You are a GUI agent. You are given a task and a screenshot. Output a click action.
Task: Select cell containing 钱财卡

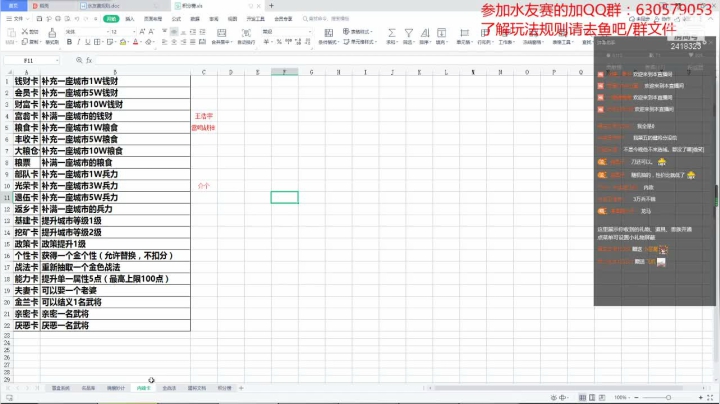[x=27, y=81]
